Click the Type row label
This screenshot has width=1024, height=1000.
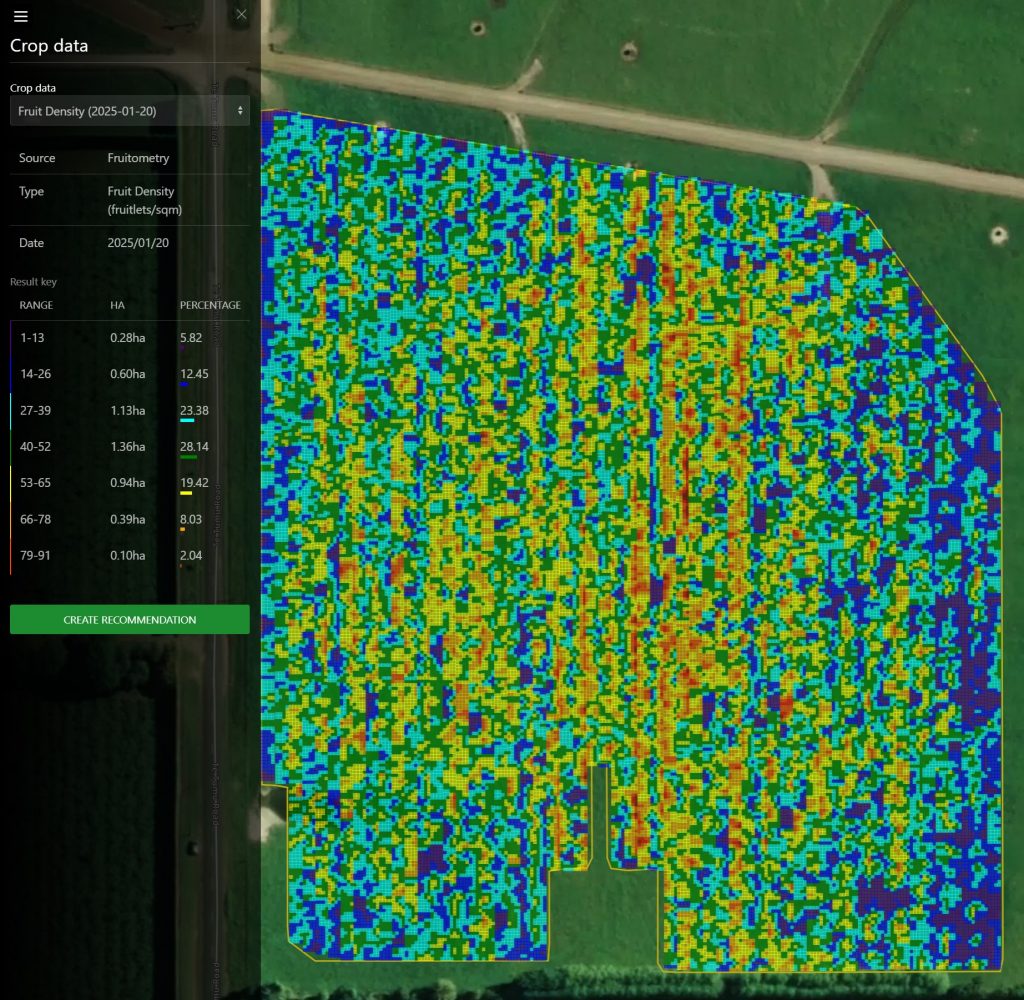[31, 191]
